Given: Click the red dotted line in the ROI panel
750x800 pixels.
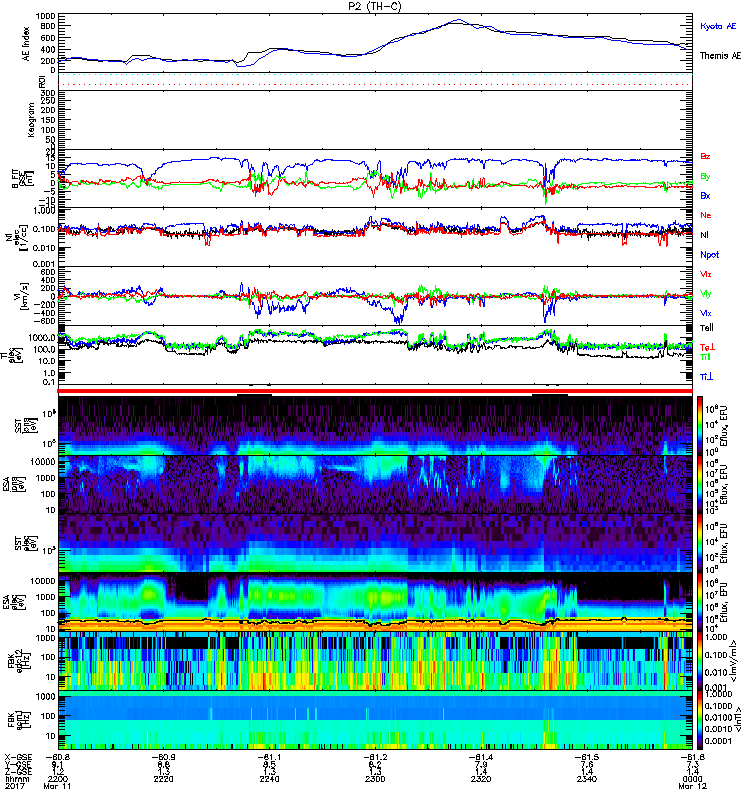Looking at the screenshot, I should 375,85.
